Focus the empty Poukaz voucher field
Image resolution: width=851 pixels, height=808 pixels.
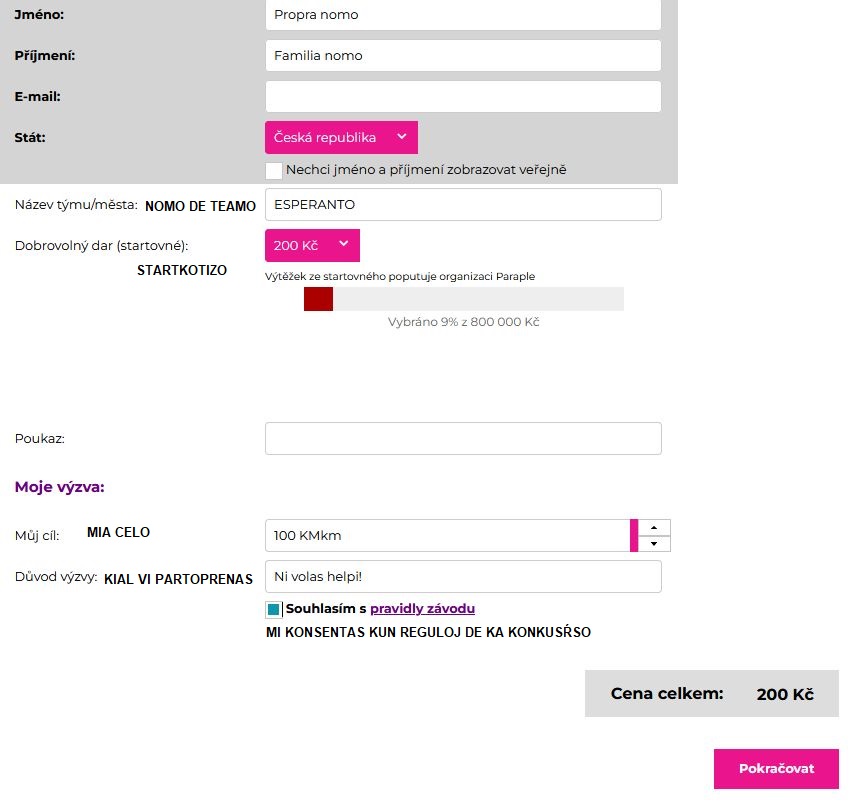(462, 439)
